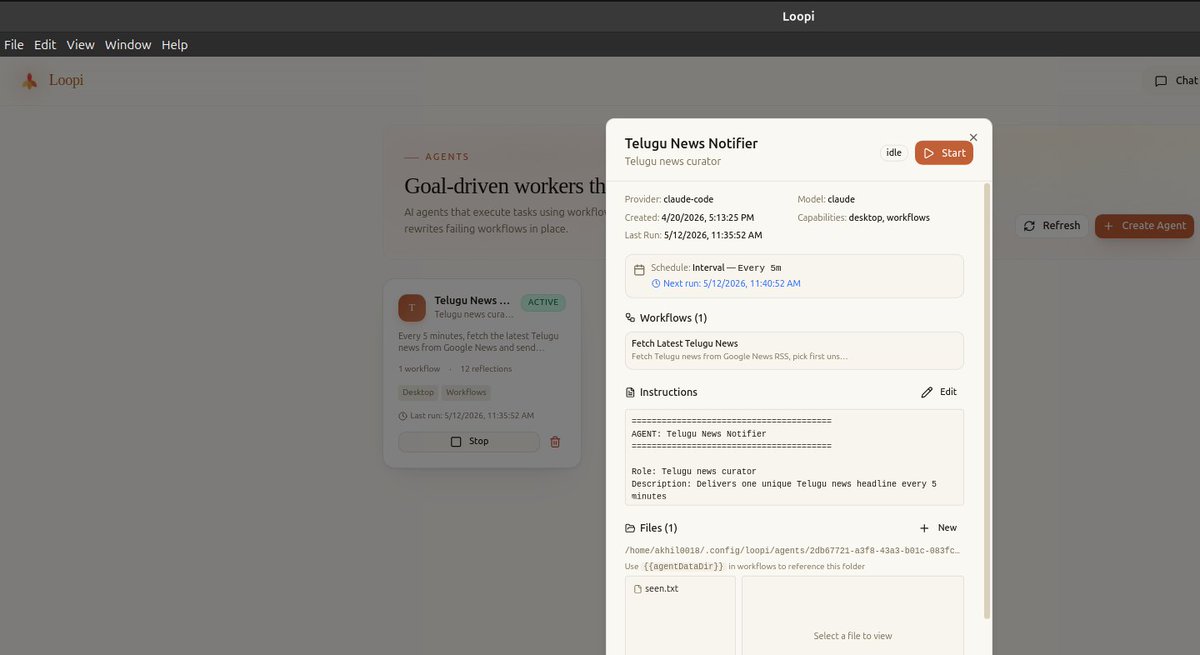
Task: Click the idle status badge
Action: coord(894,153)
